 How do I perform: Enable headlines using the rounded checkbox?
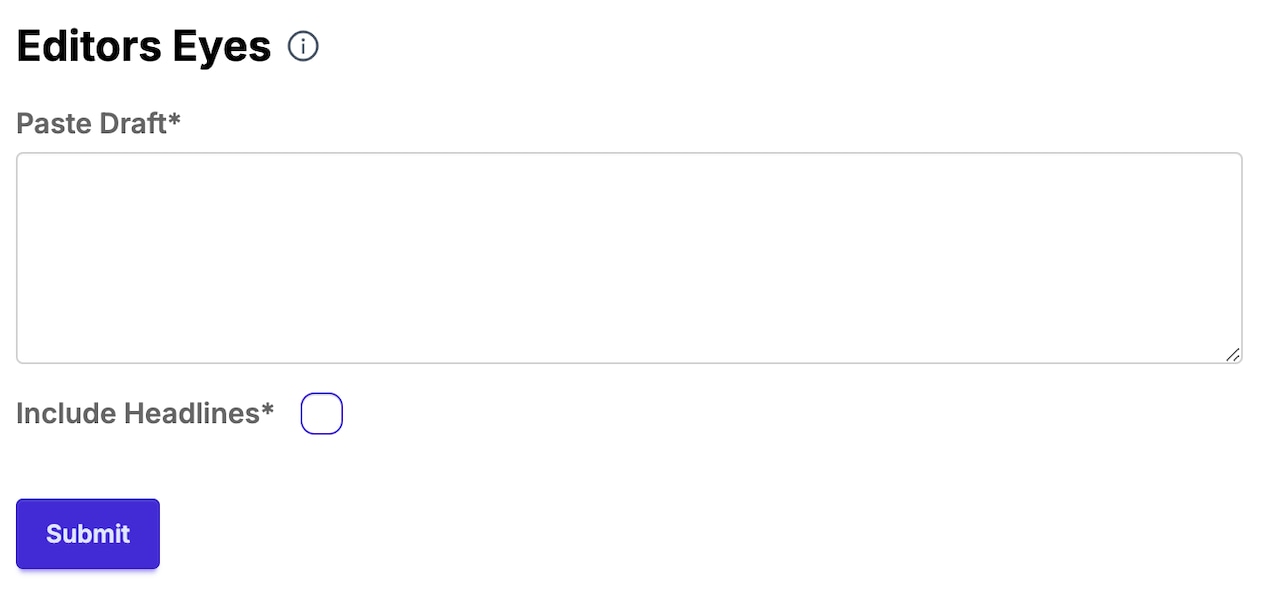click(322, 414)
